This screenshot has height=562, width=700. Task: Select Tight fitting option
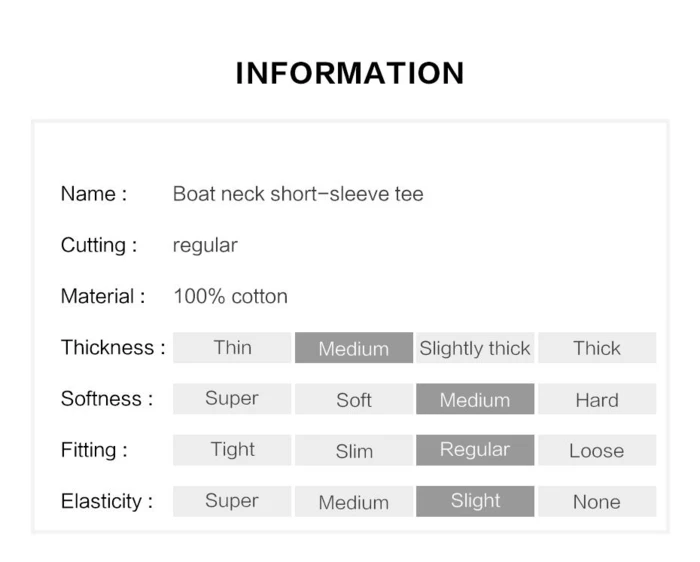[232, 450]
